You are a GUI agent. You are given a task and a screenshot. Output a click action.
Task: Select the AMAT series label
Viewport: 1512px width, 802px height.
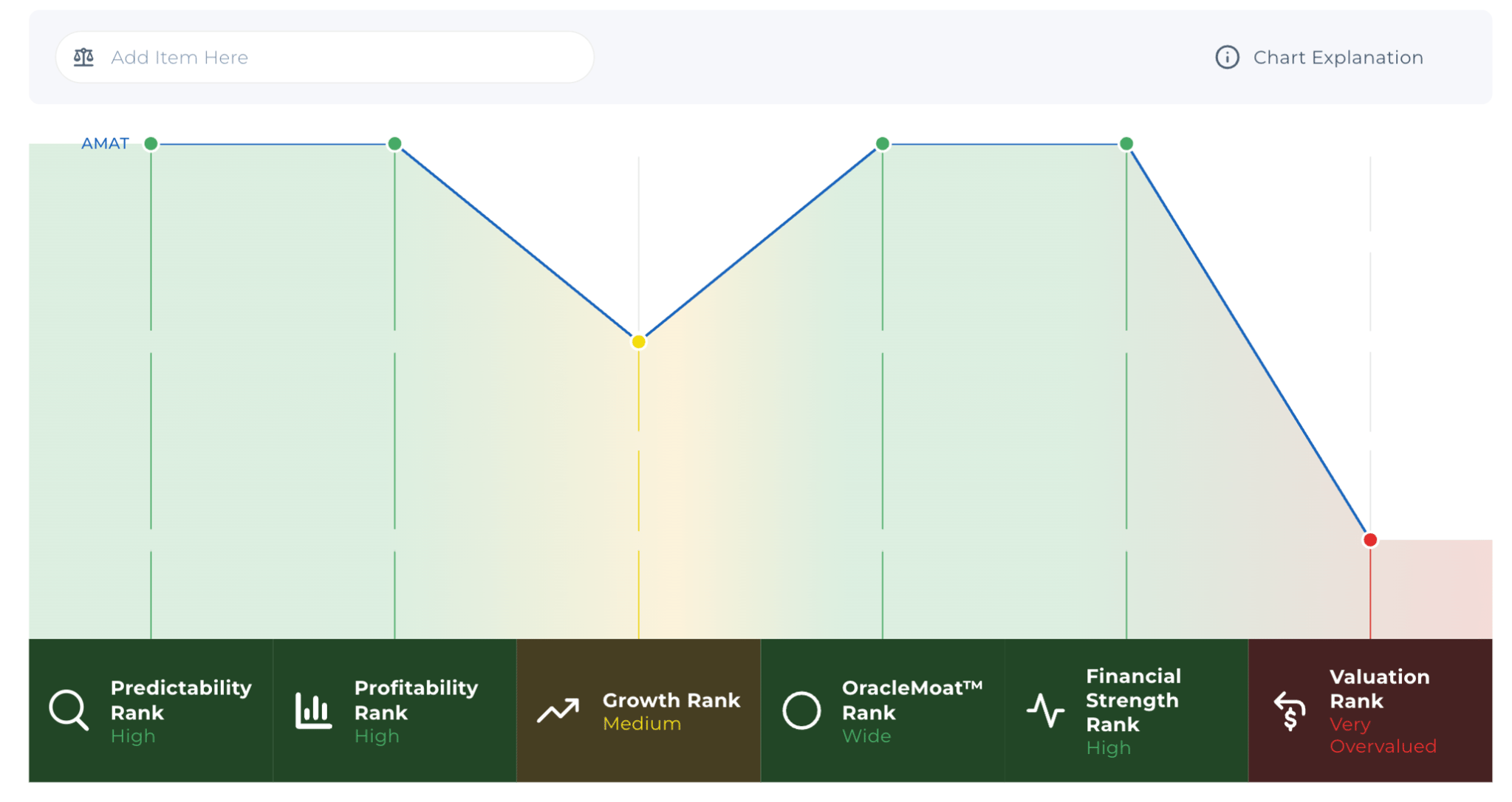tap(105, 143)
